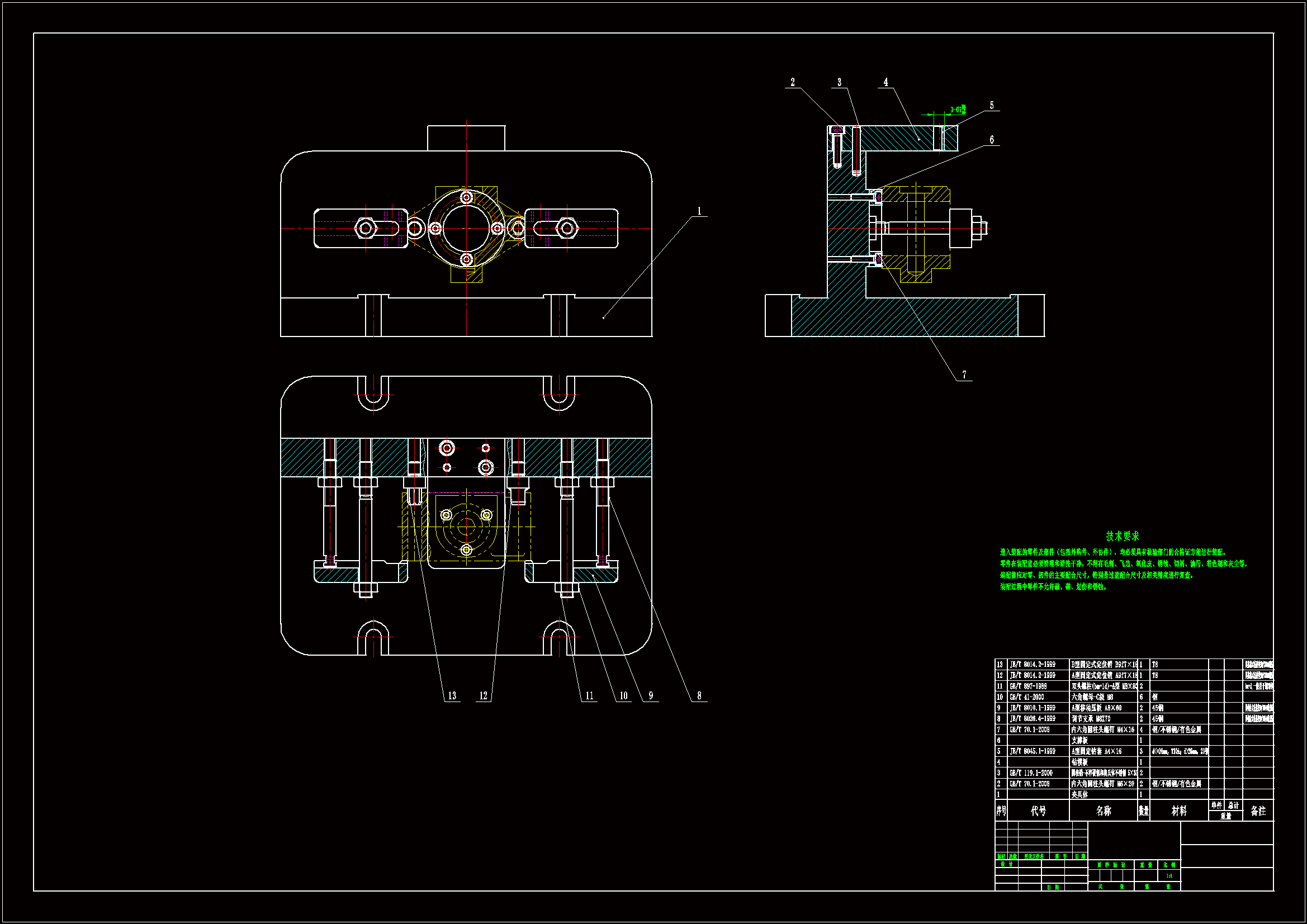Click the 名称 column header cell
This screenshot has height=924, width=1307.
pyautogui.click(x=1103, y=811)
